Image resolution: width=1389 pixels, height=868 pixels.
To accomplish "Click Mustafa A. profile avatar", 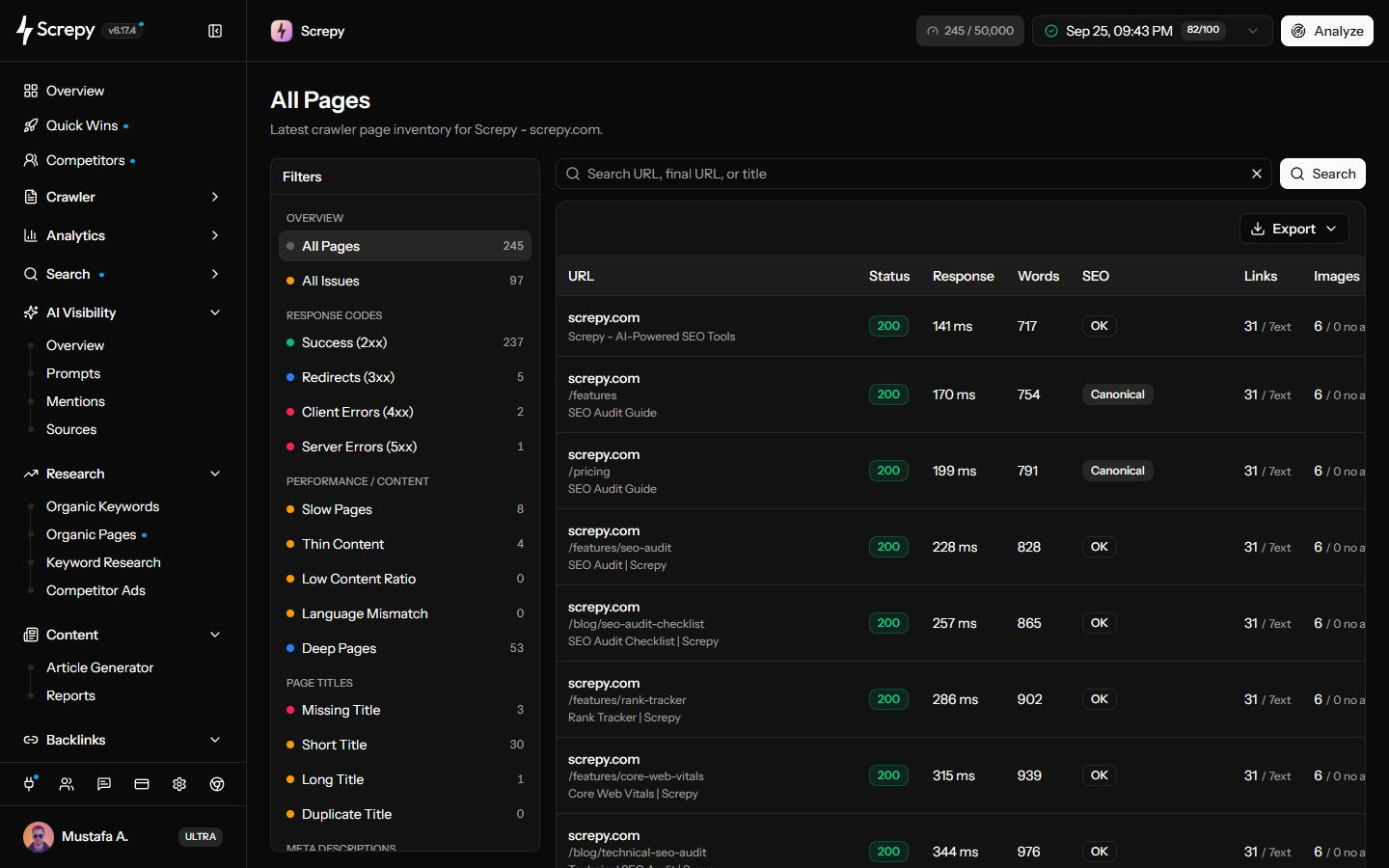I will click(x=39, y=836).
